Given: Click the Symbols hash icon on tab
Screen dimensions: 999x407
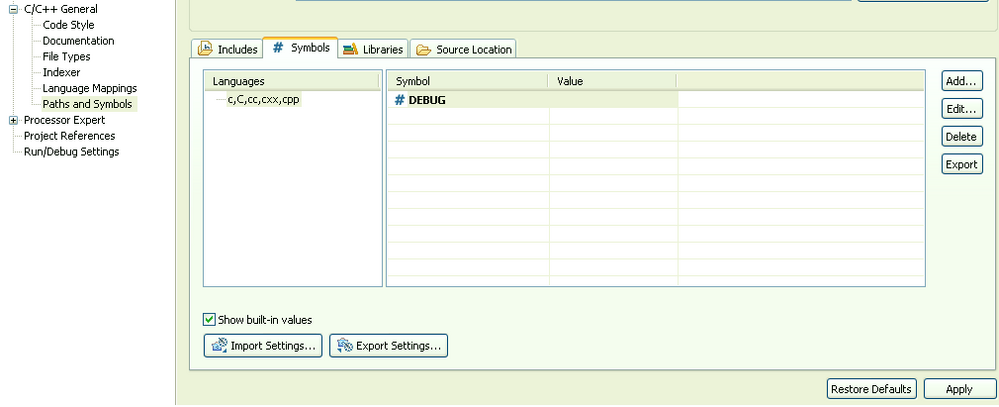Looking at the screenshot, I should tap(278, 48).
